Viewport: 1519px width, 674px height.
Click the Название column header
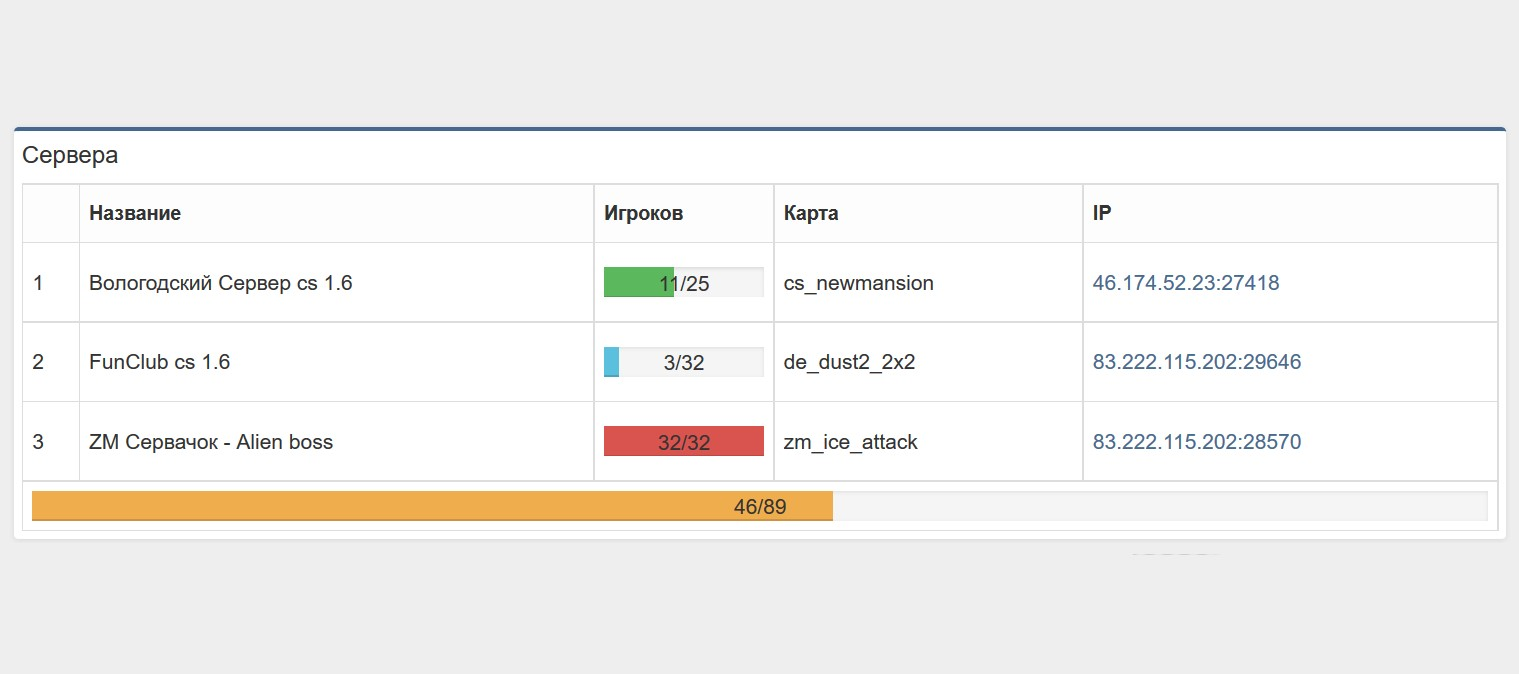tap(135, 213)
